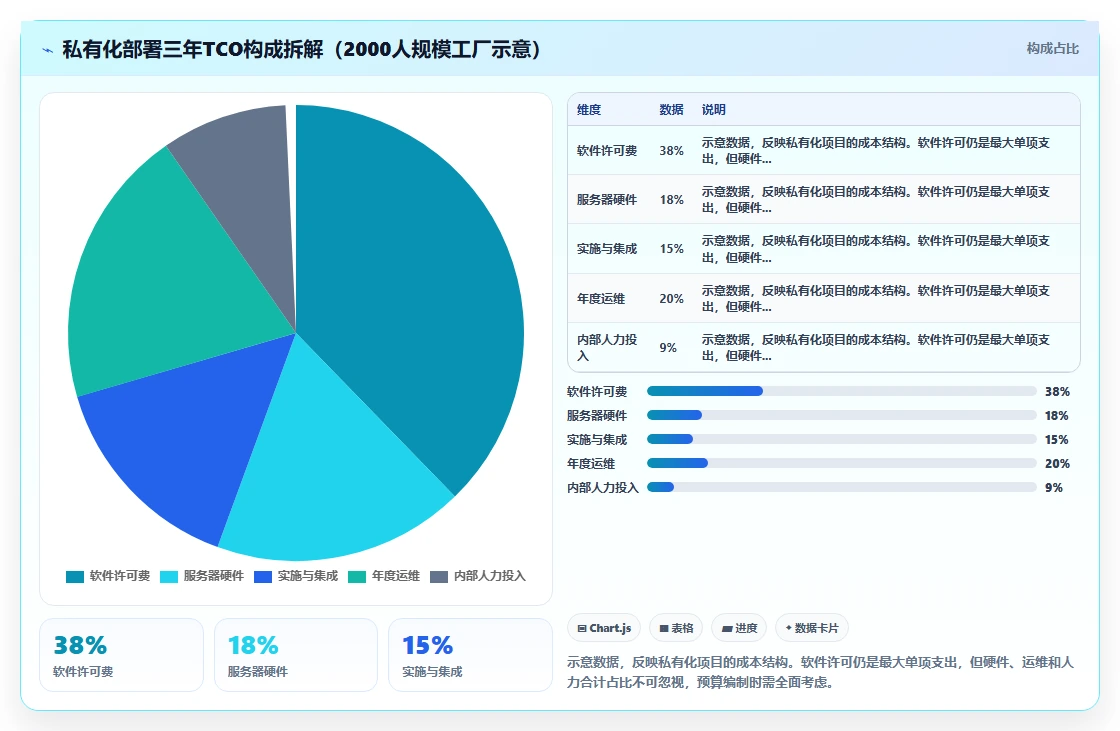Toggle 实施与集成 legend swatch in chart
Viewport: 1120px width, 731px height.
263,577
